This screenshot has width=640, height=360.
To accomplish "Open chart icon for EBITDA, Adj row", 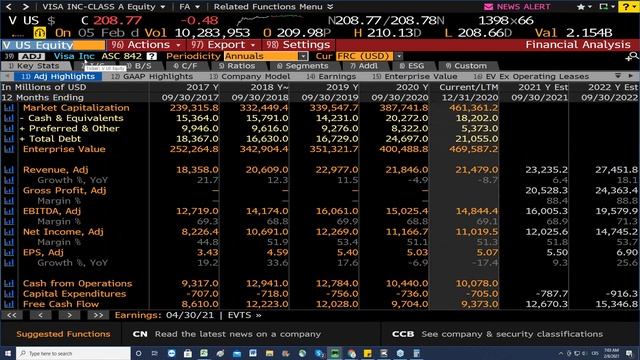I will point(9,211).
